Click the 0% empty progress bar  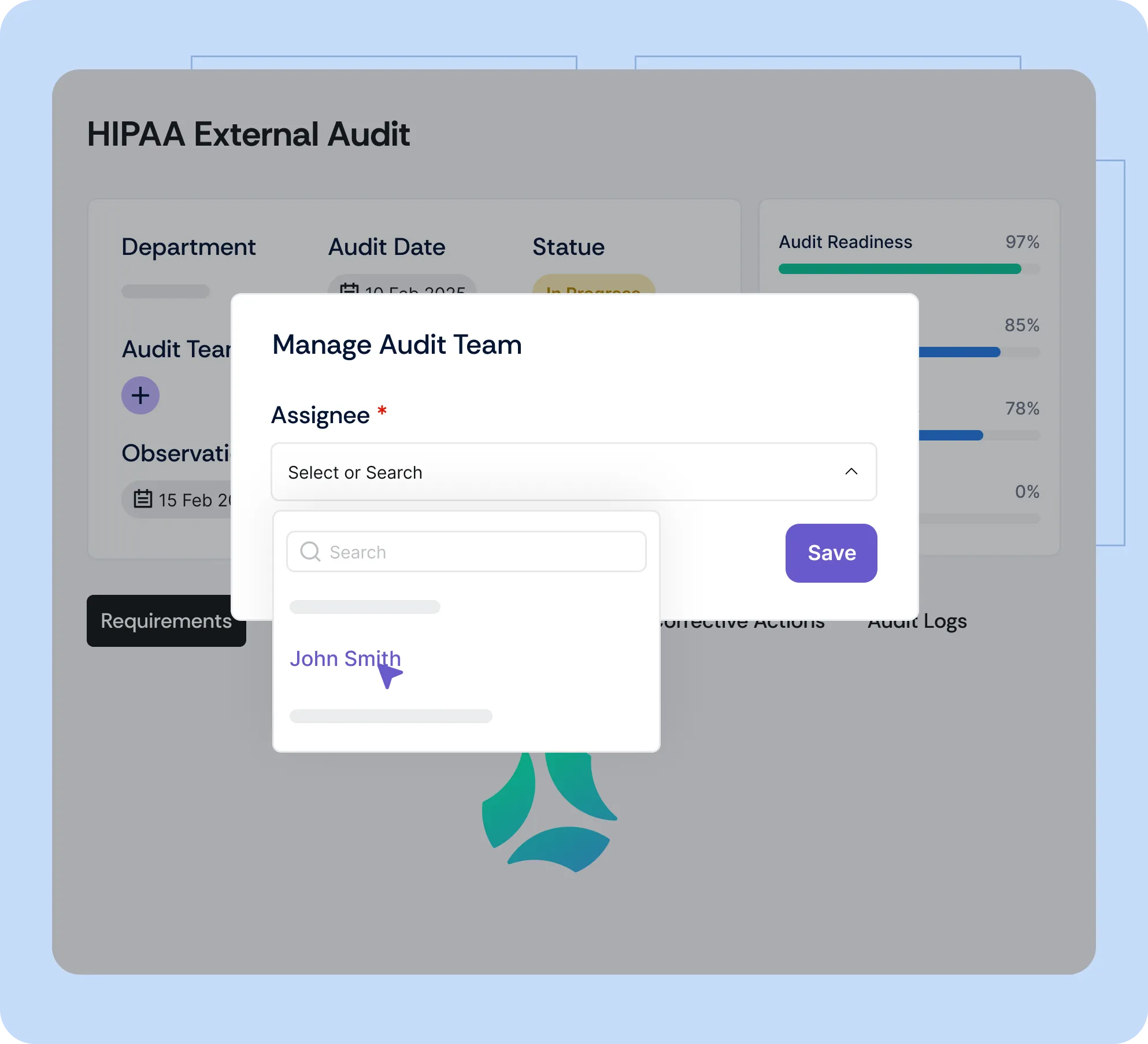pos(980,519)
